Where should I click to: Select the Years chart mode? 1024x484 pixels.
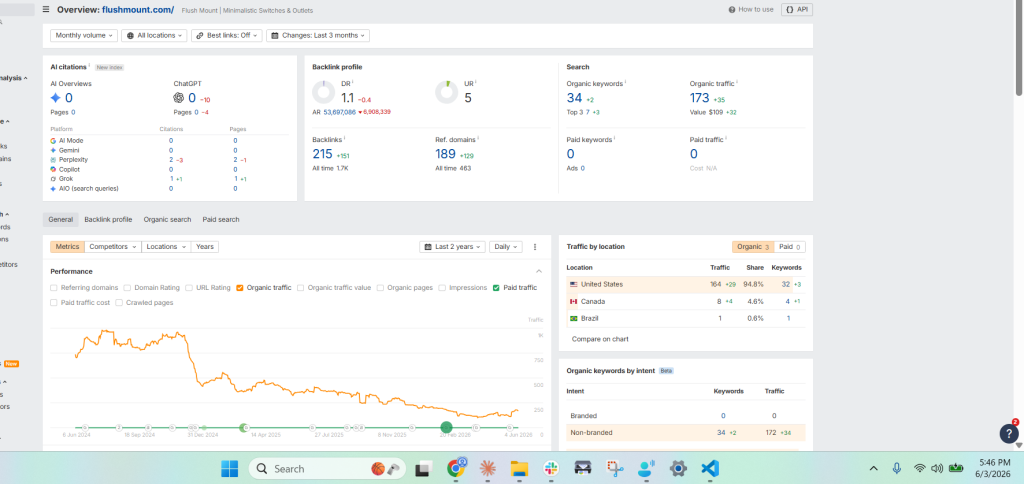point(204,247)
